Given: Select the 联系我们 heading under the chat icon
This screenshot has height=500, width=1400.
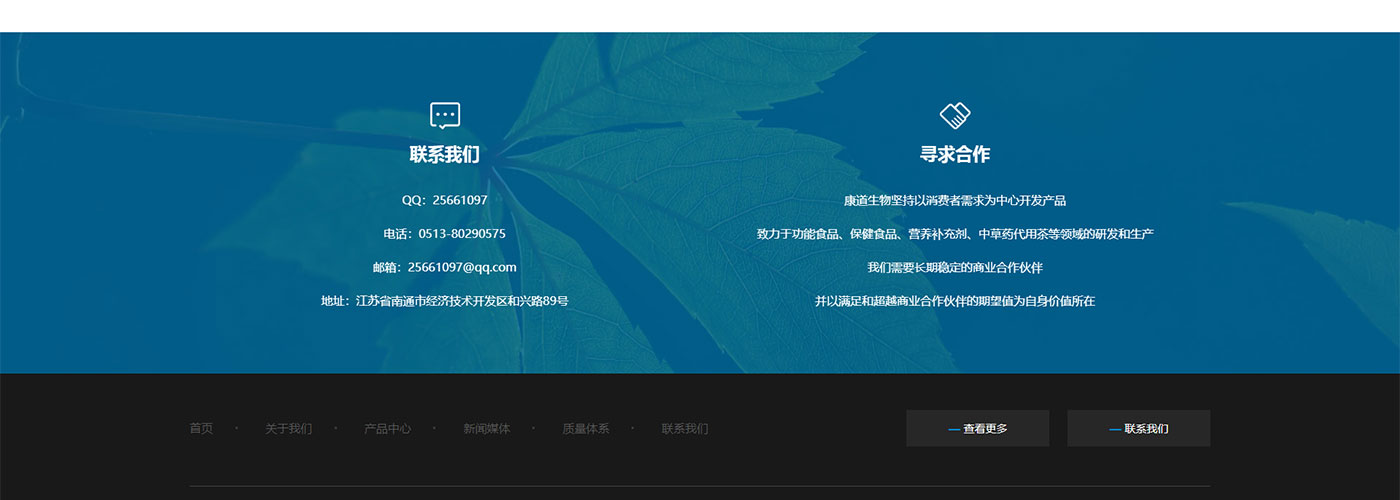Looking at the screenshot, I should pyautogui.click(x=445, y=155).
